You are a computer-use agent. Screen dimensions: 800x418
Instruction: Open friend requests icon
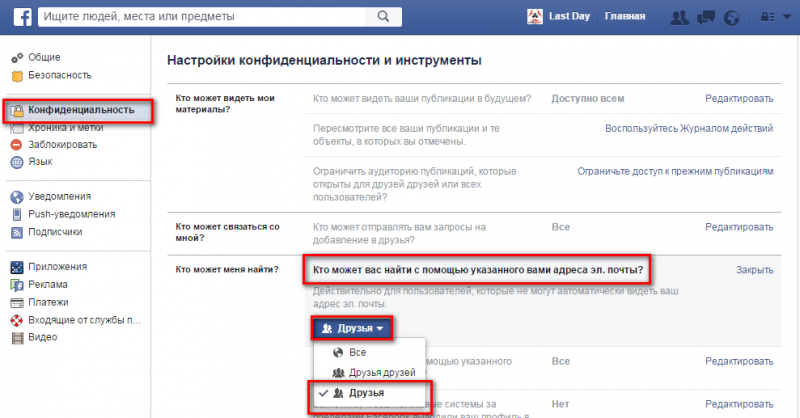[x=679, y=17]
